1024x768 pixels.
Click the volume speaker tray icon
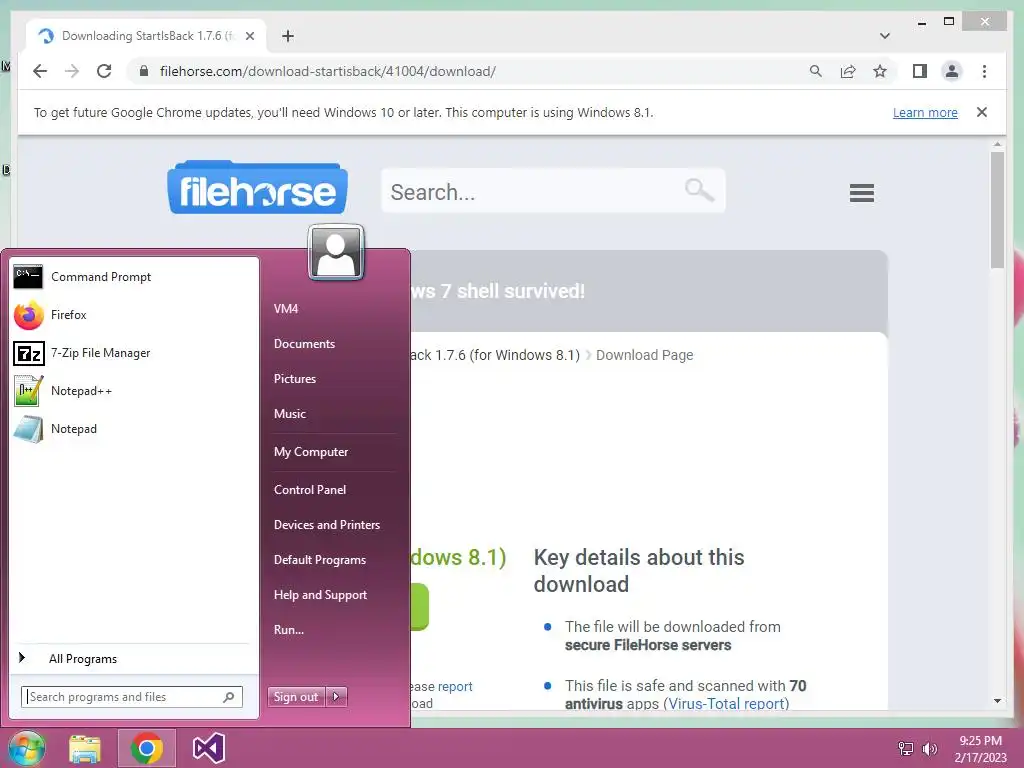(929, 748)
